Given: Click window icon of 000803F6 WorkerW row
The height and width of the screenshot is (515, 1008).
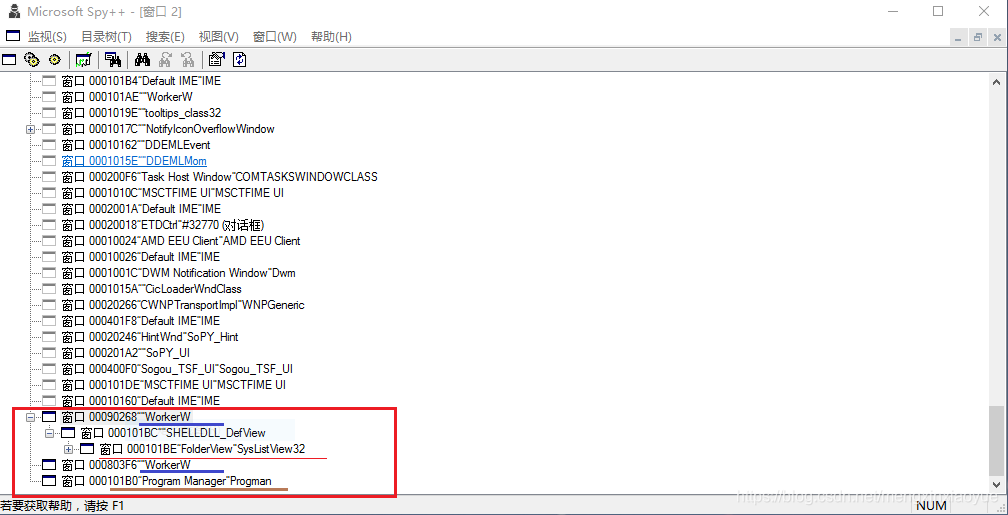Looking at the screenshot, I should pyautogui.click(x=50, y=465).
